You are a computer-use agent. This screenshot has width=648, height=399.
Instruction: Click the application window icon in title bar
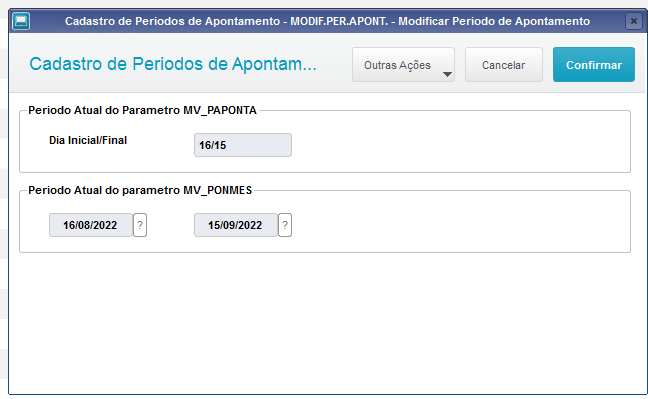21,21
